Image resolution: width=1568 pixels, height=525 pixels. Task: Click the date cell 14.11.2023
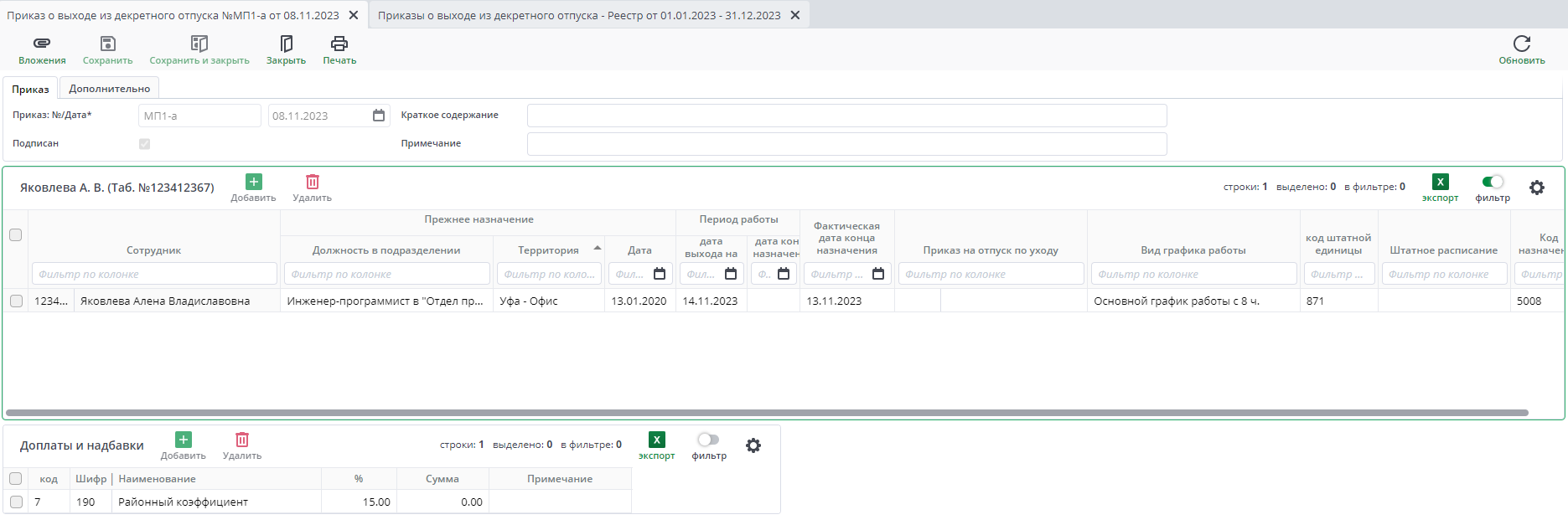pos(711,301)
